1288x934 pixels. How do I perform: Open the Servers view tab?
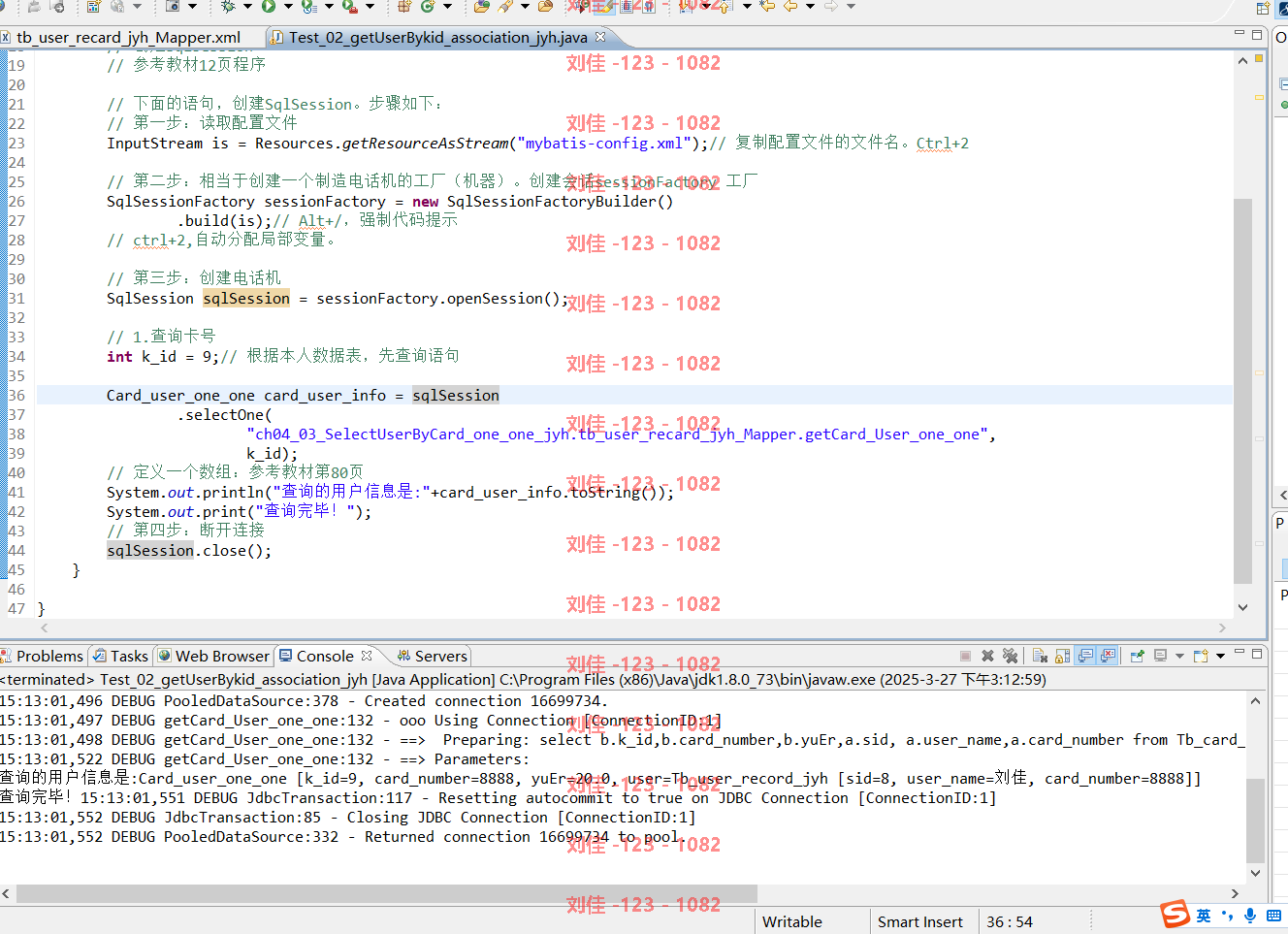tap(432, 657)
